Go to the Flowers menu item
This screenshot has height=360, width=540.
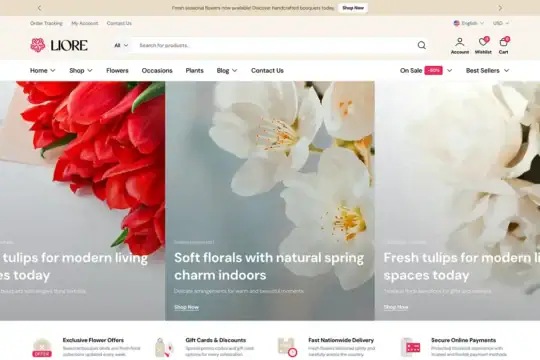(117, 70)
